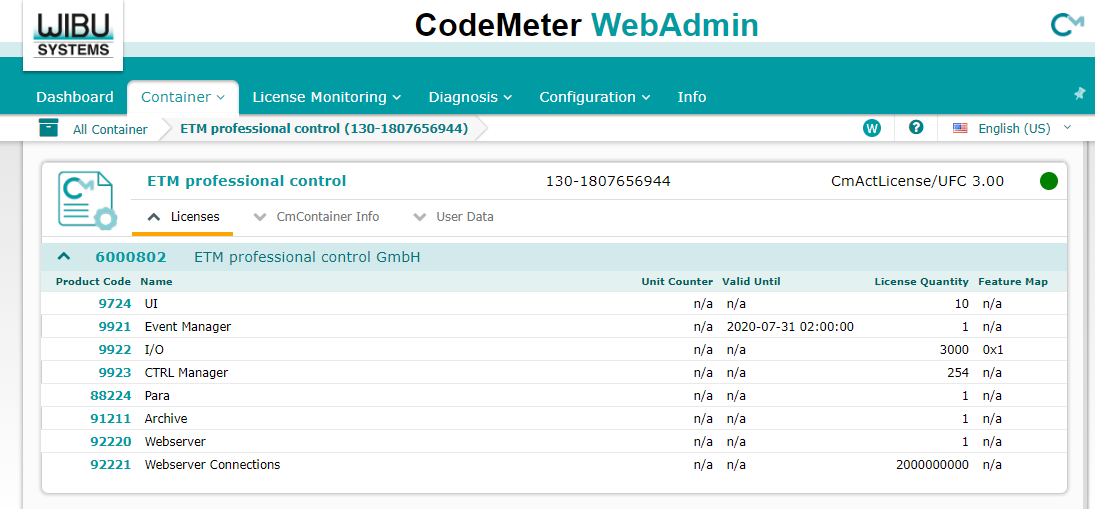Image resolution: width=1095 pixels, height=509 pixels.
Task: Open the Container dropdown menu
Action: 183,97
